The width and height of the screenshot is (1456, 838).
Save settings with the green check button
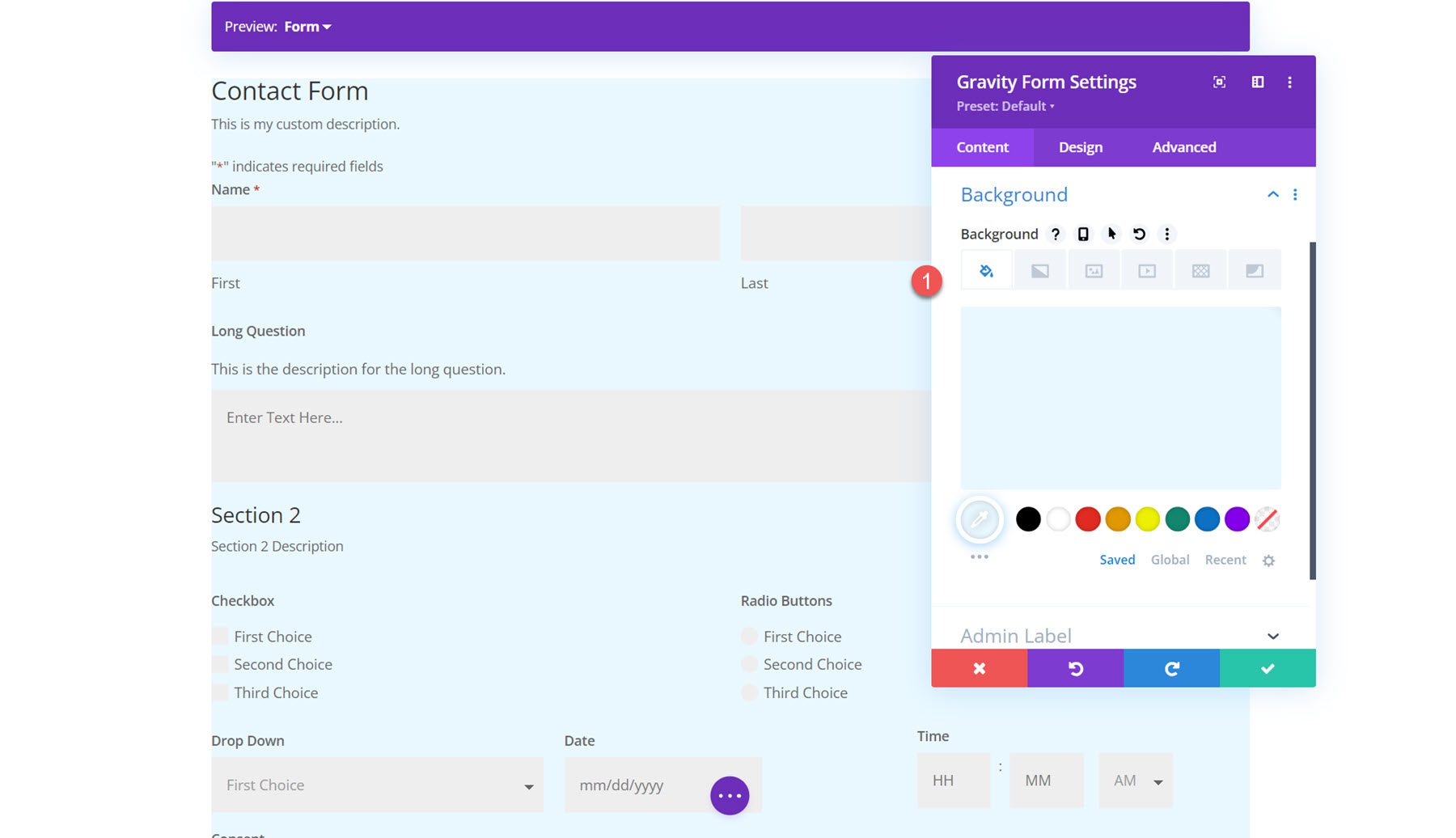click(1266, 667)
